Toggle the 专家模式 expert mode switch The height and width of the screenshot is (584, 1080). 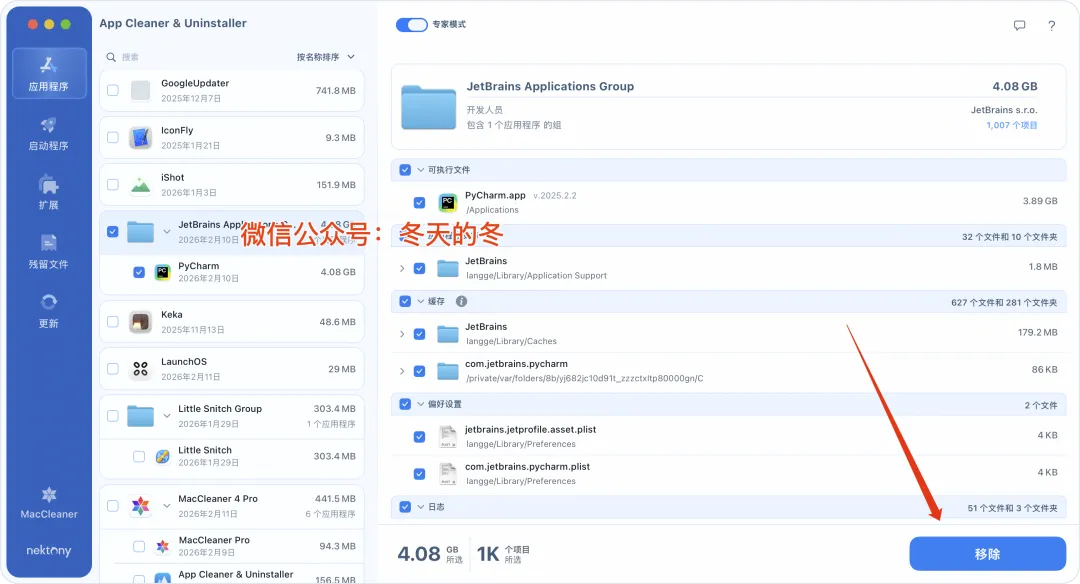coord(411,25)
